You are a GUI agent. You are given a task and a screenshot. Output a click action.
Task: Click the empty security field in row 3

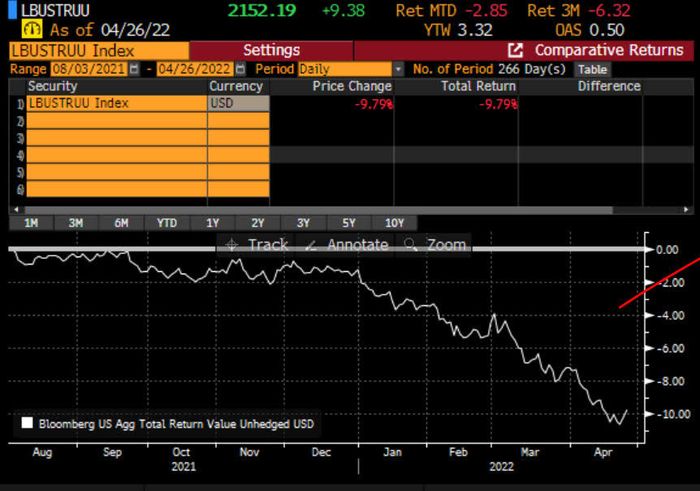tap(117, 138)
